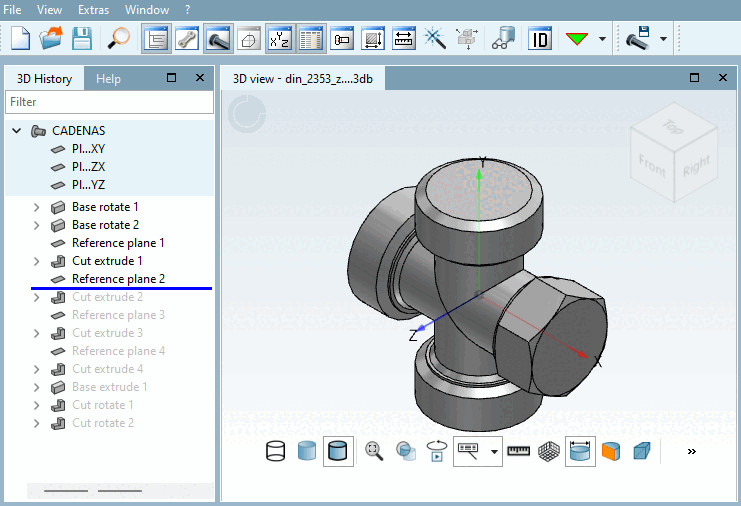Open a file with the folder icon

pyautogui.click(x=50, y=39)
